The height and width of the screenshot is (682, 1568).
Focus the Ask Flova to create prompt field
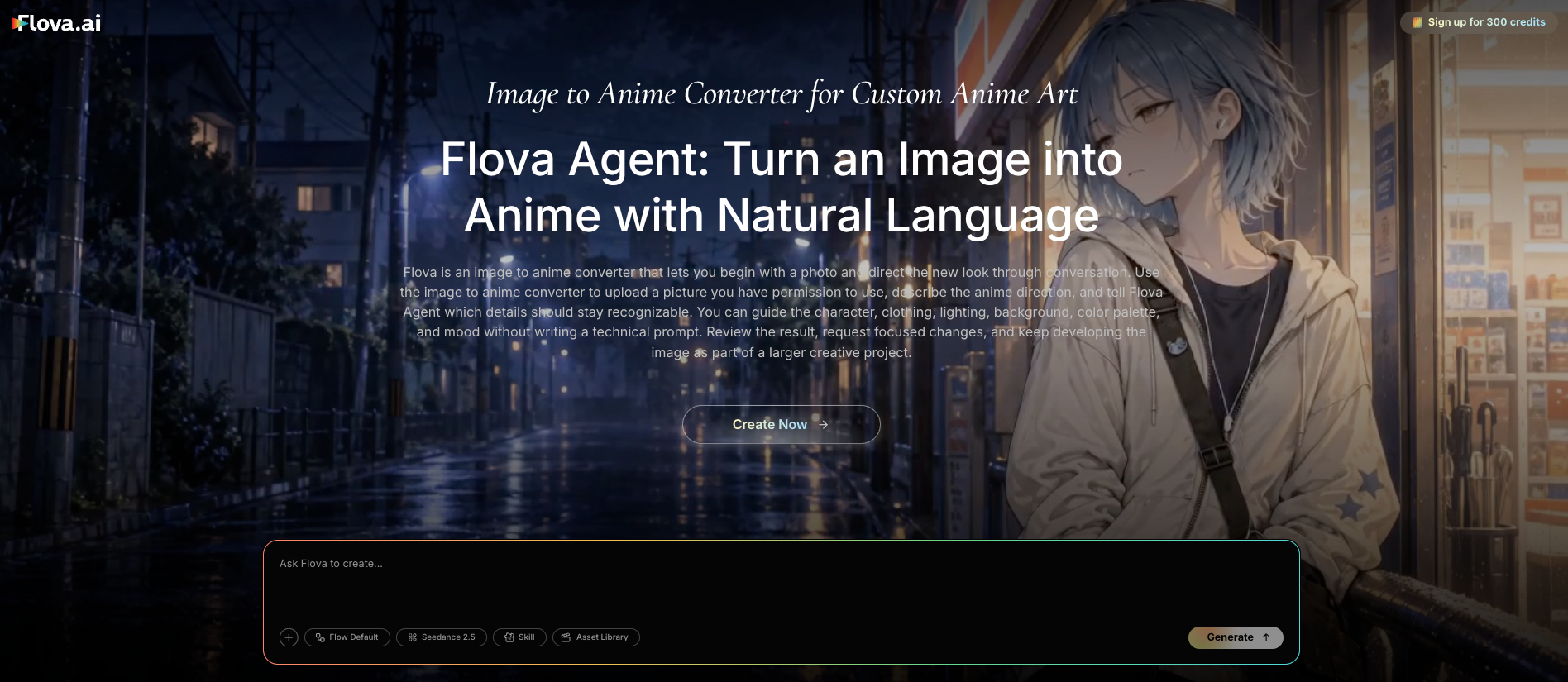(781, 583)
